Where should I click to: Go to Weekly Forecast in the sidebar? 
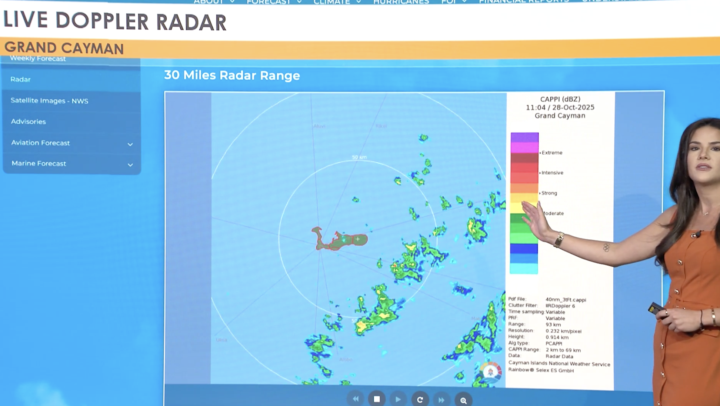38,59
